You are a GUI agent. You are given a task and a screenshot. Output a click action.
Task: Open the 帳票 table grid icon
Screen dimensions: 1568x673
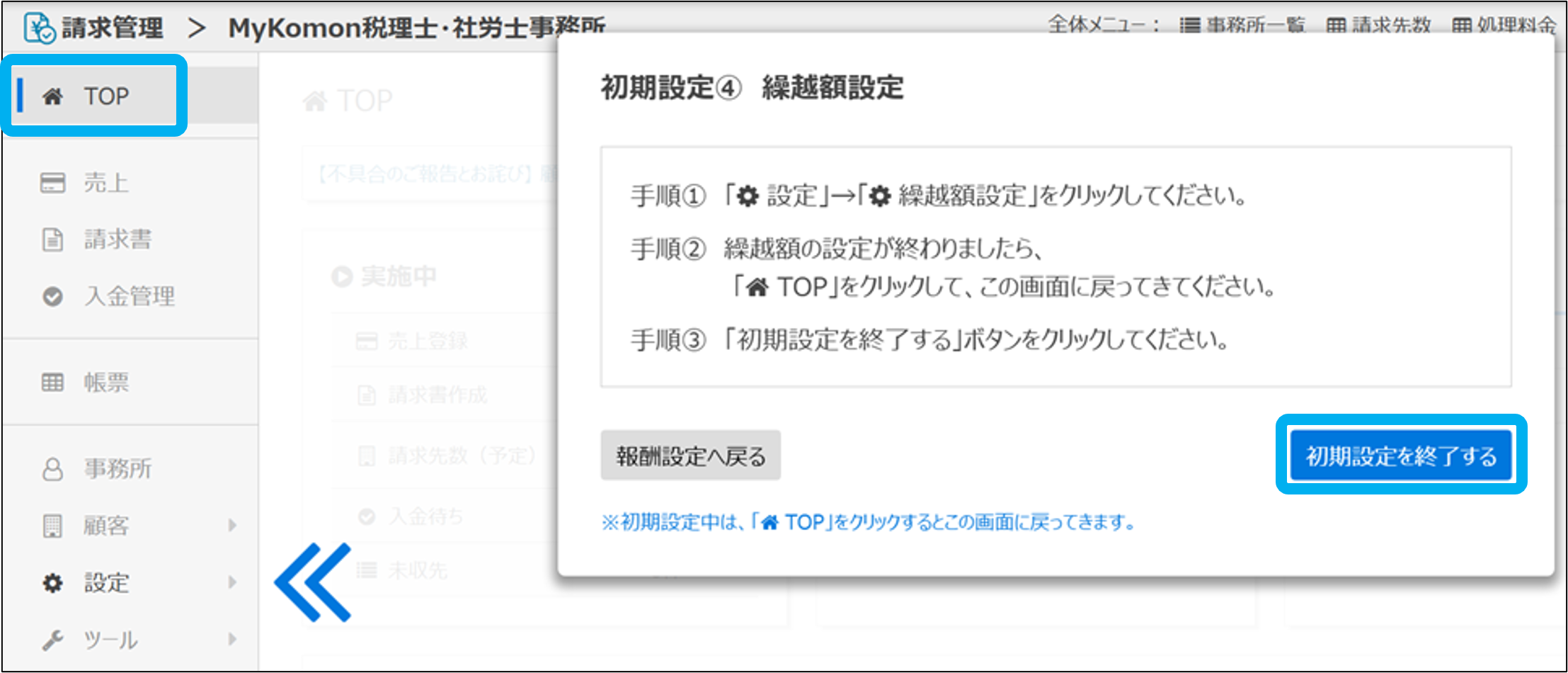click(53, 383)
